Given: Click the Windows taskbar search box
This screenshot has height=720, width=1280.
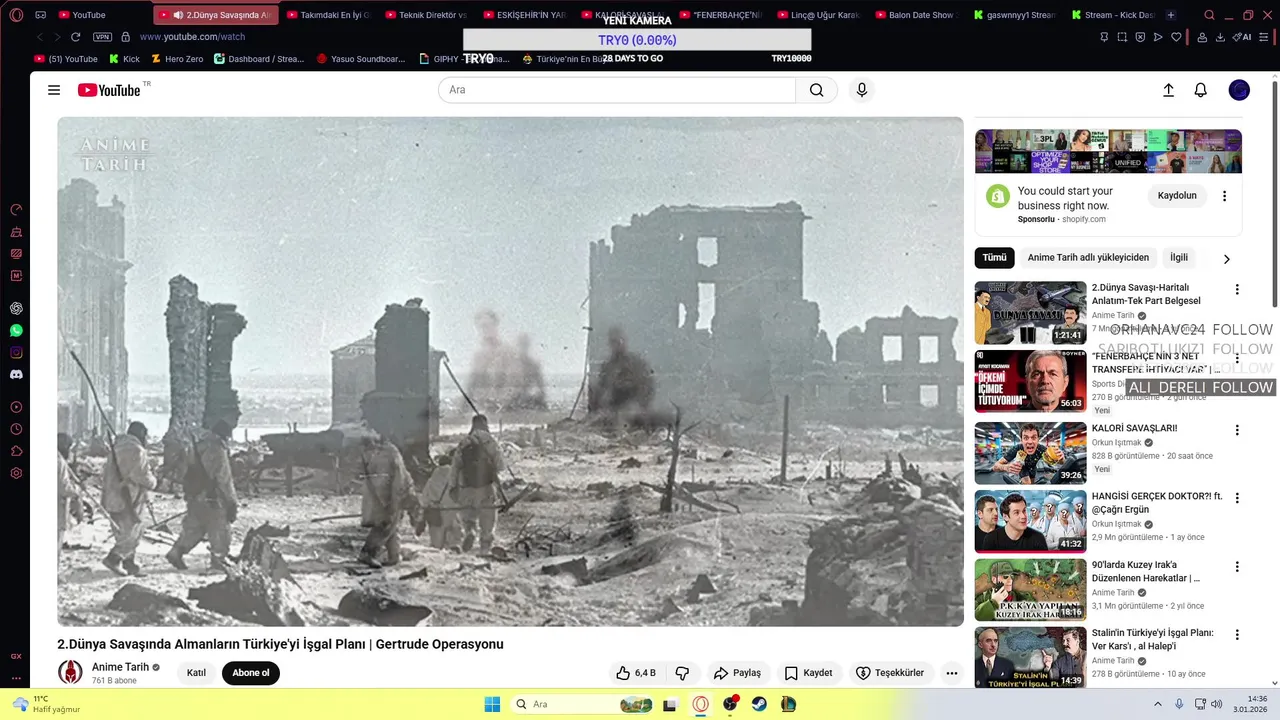Looking at the screenshot, I should [x=583, y=704].
